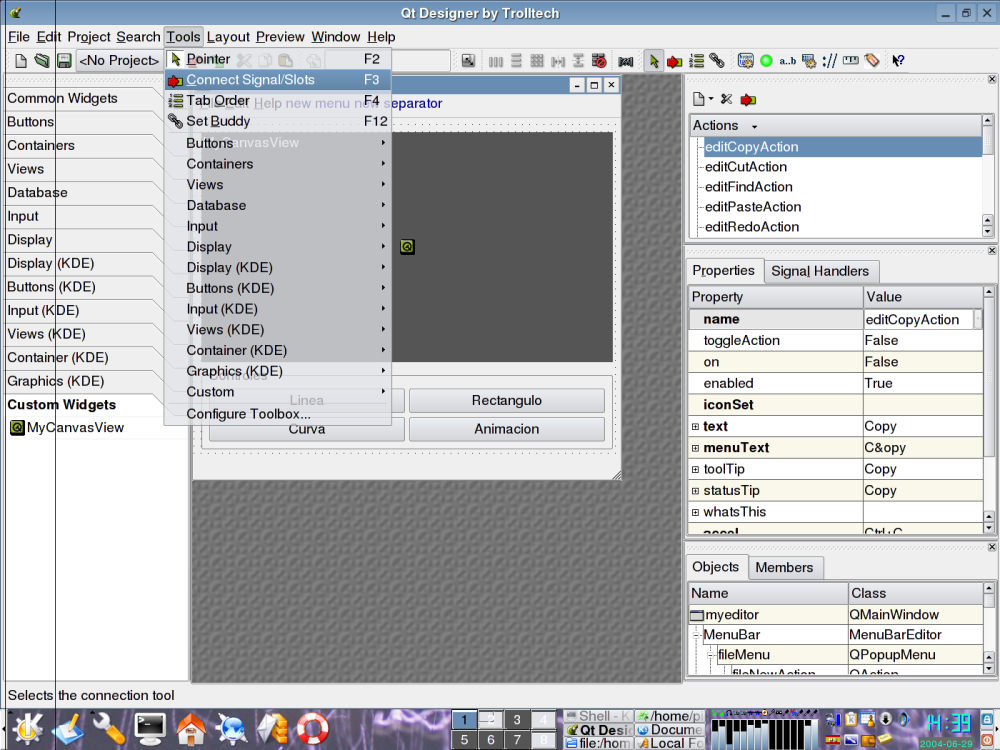This screenshot has height=750, width=1000.
Task: Click the Add Spacer spring icon
Action: (626, 61)
